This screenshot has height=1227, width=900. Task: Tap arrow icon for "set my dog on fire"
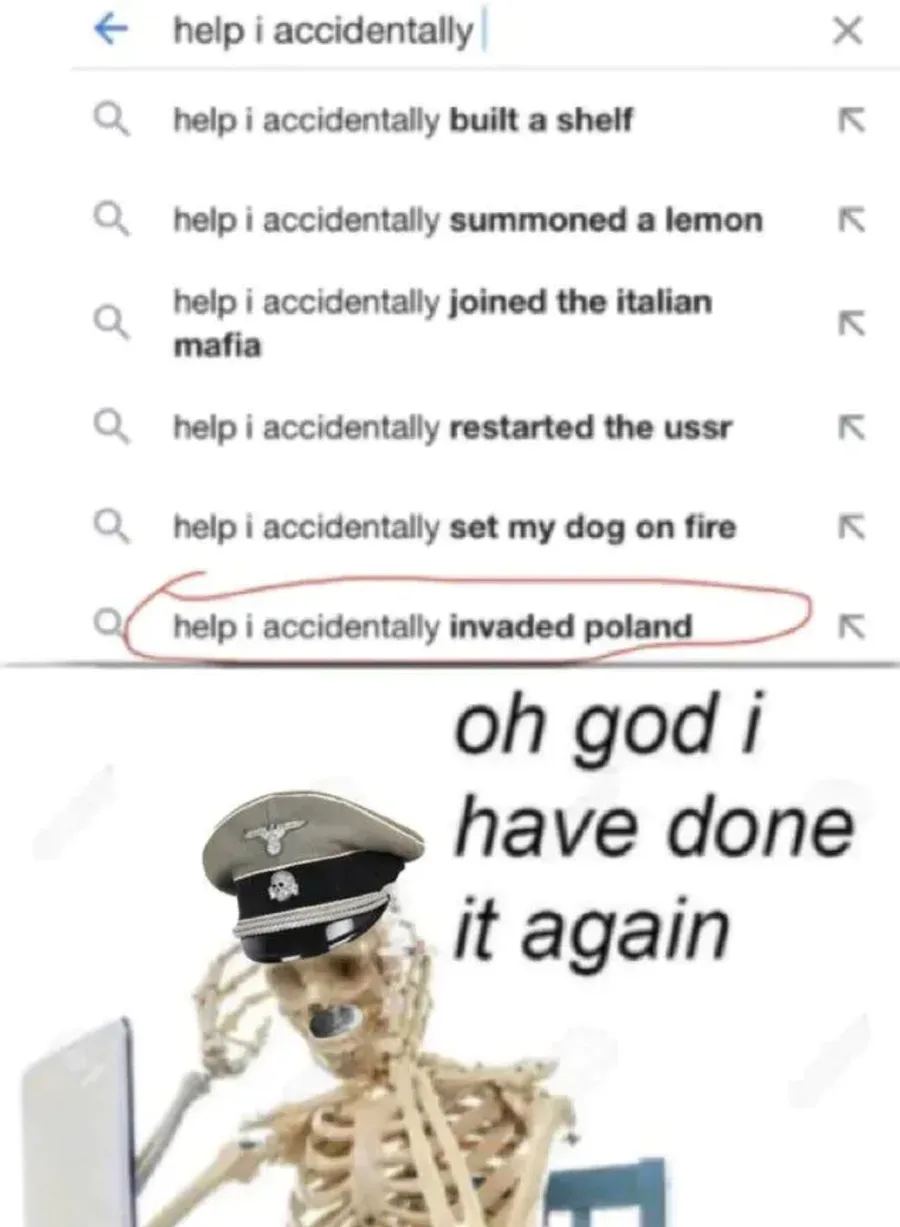[x=849, y=526]
